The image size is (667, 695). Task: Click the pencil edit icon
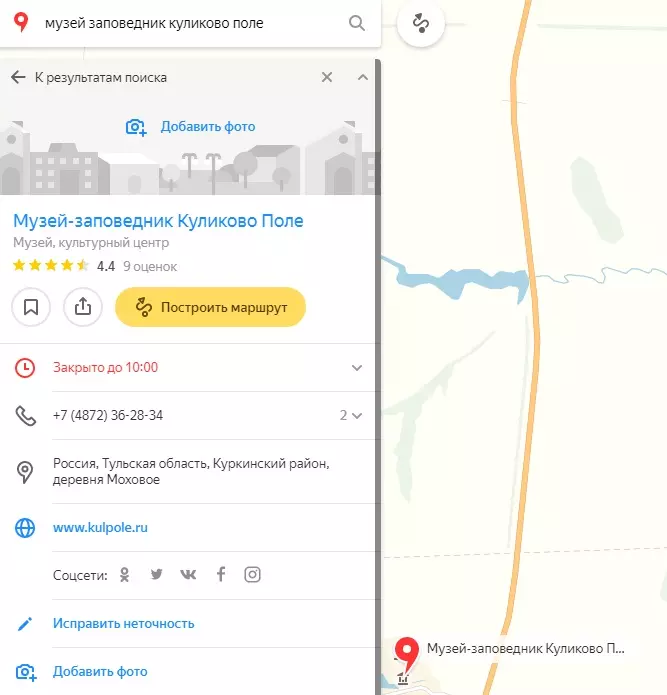pyautogui.click(x=25, y=624)
